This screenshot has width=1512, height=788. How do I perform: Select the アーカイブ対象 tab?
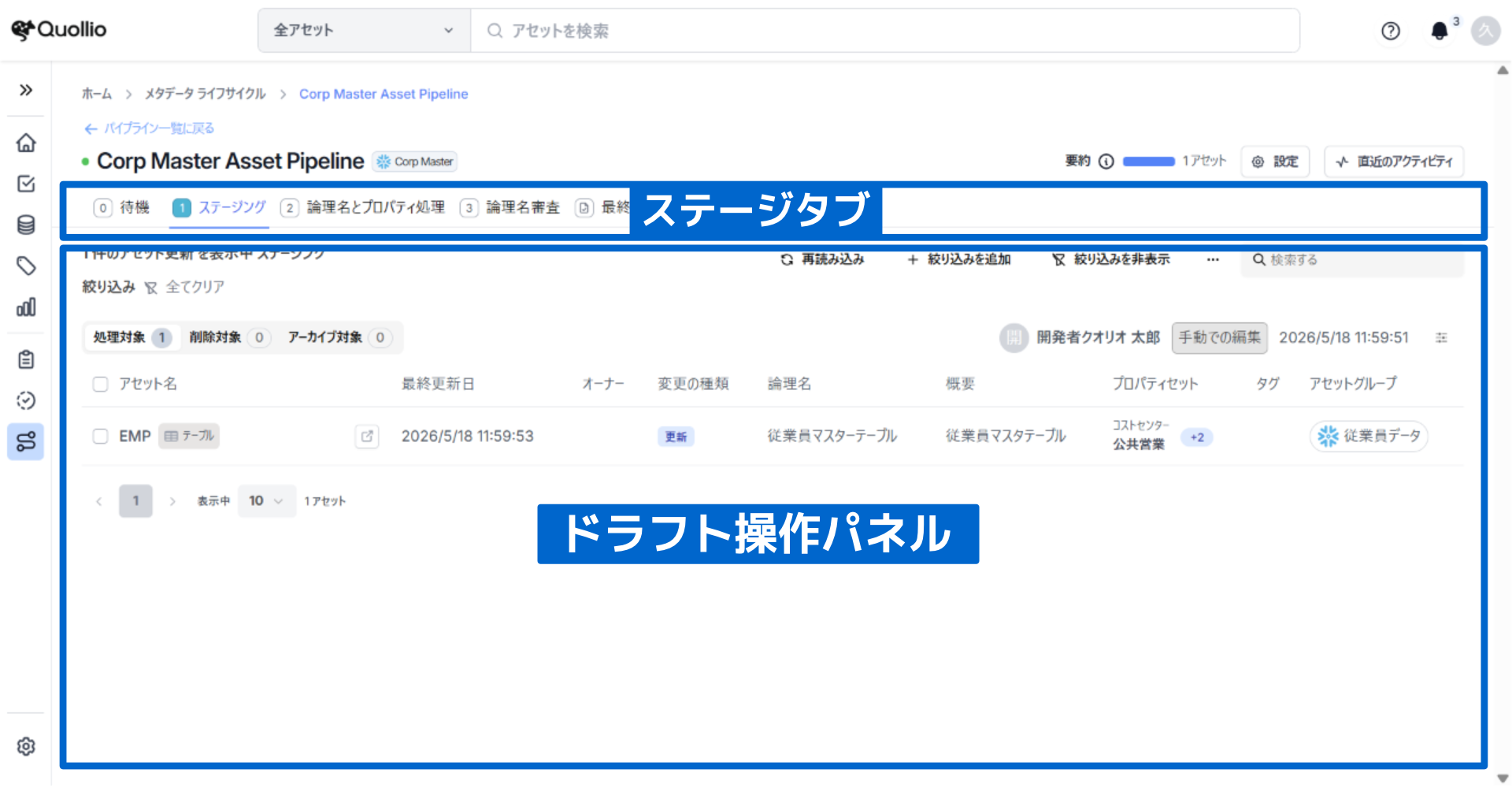coord(339,337)
